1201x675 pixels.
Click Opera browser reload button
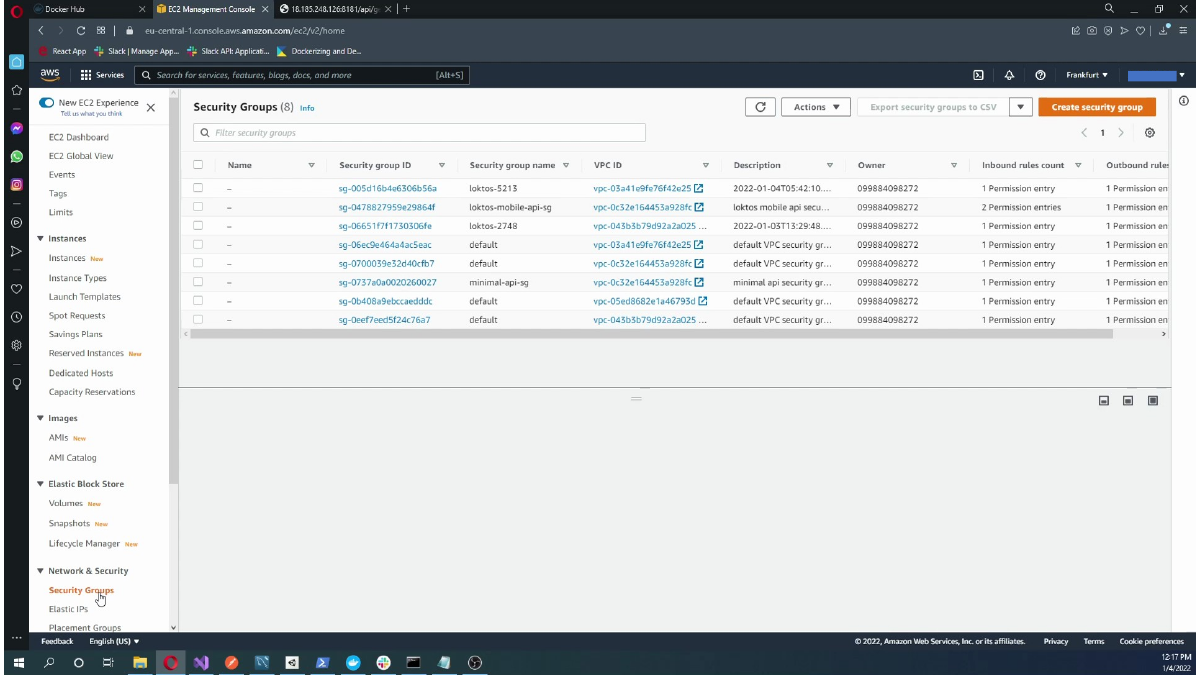[x=80, y=30]
